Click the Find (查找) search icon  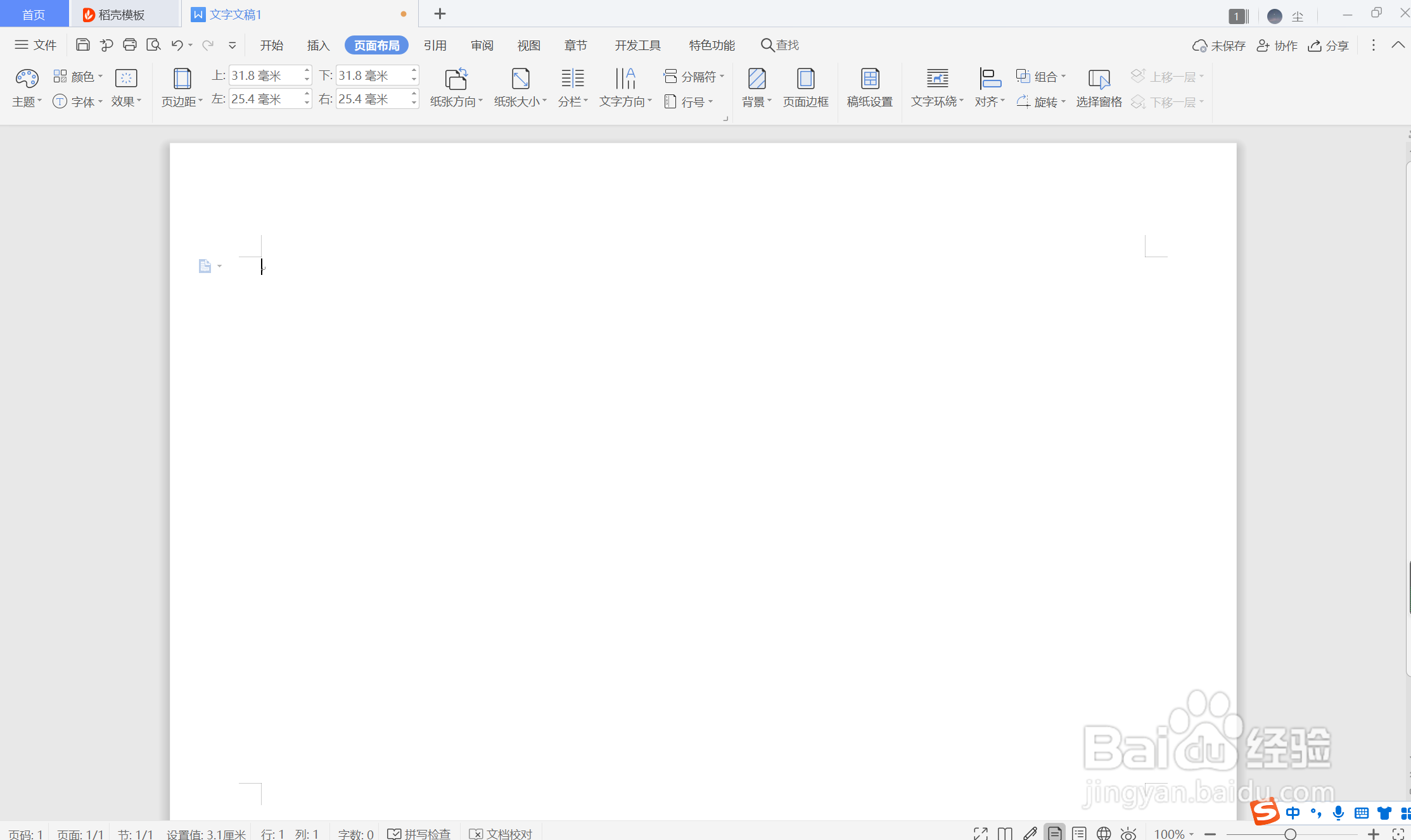pyautogui.click(x=767, y=45)
